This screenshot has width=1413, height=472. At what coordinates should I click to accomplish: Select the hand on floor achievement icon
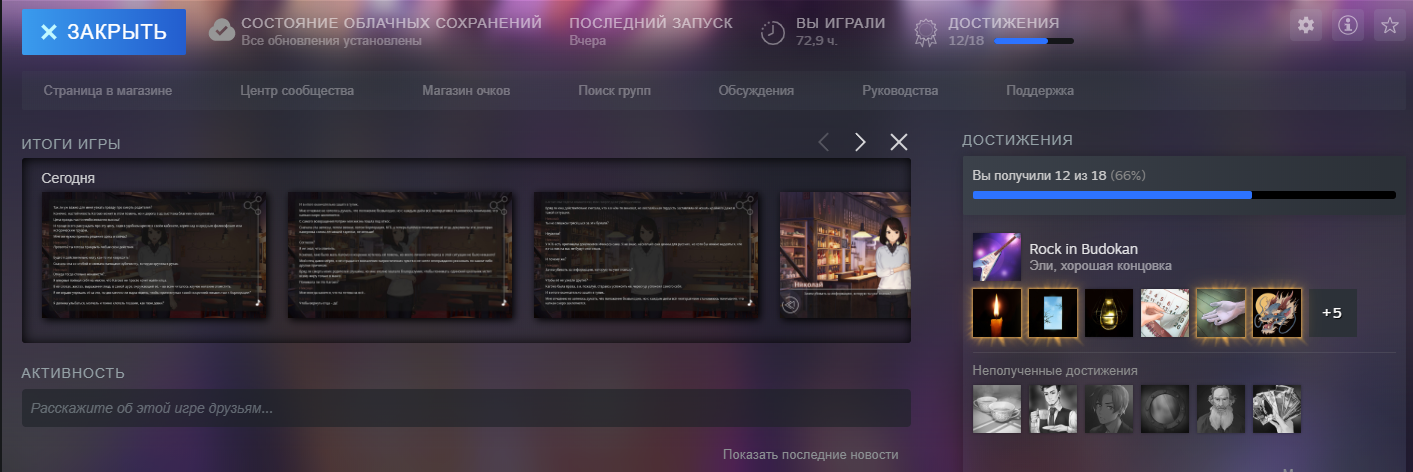(x=1221, y=313)
